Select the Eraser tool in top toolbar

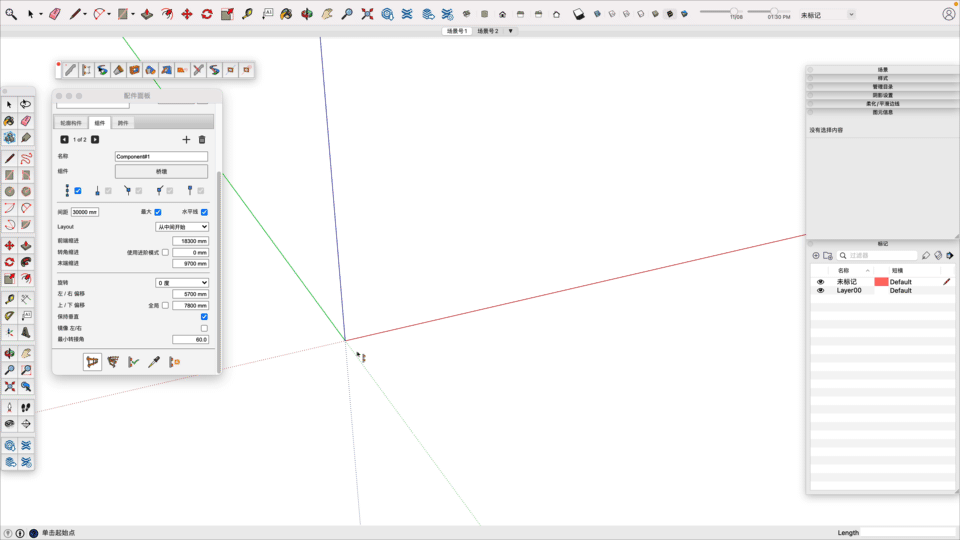(x=55, y=14)
